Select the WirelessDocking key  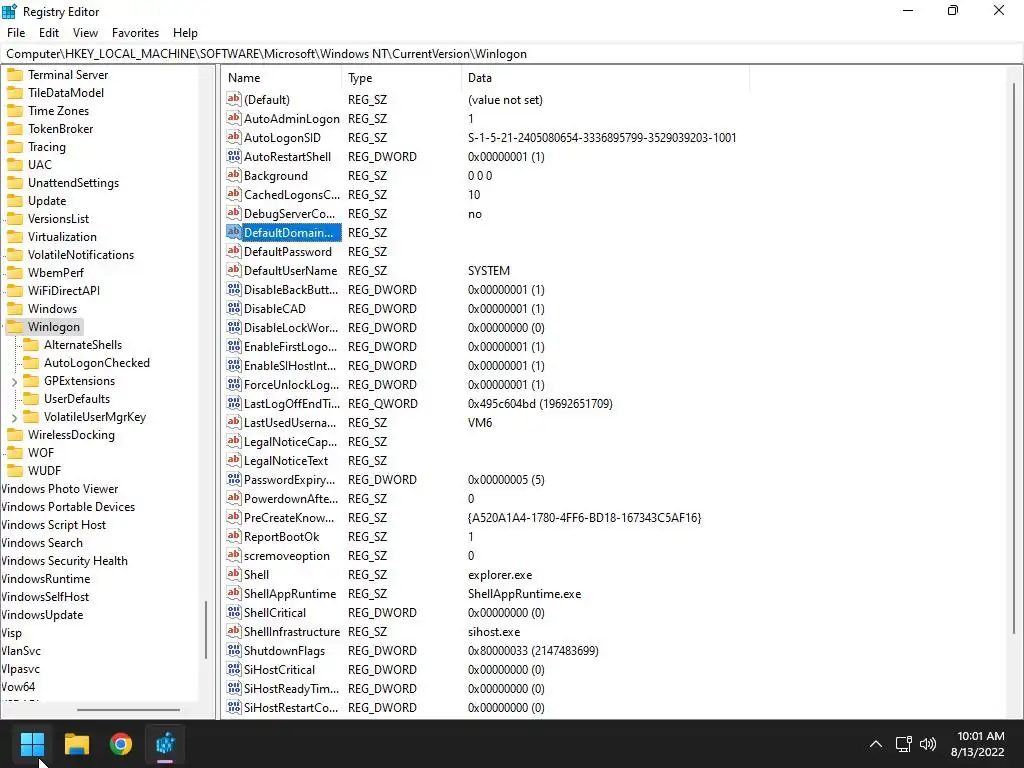click(71, 435)
